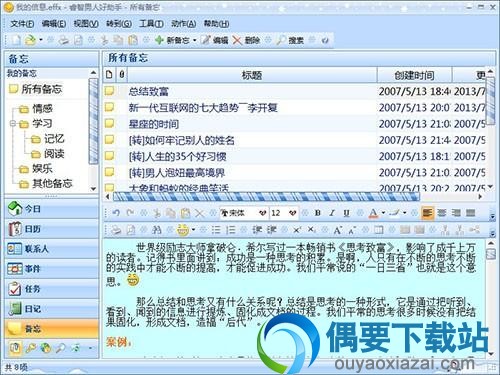The height and width of the screenshot is (375, 500).
Task: Select memo [转]如何牢记别人的姓名
Action: 182,140
